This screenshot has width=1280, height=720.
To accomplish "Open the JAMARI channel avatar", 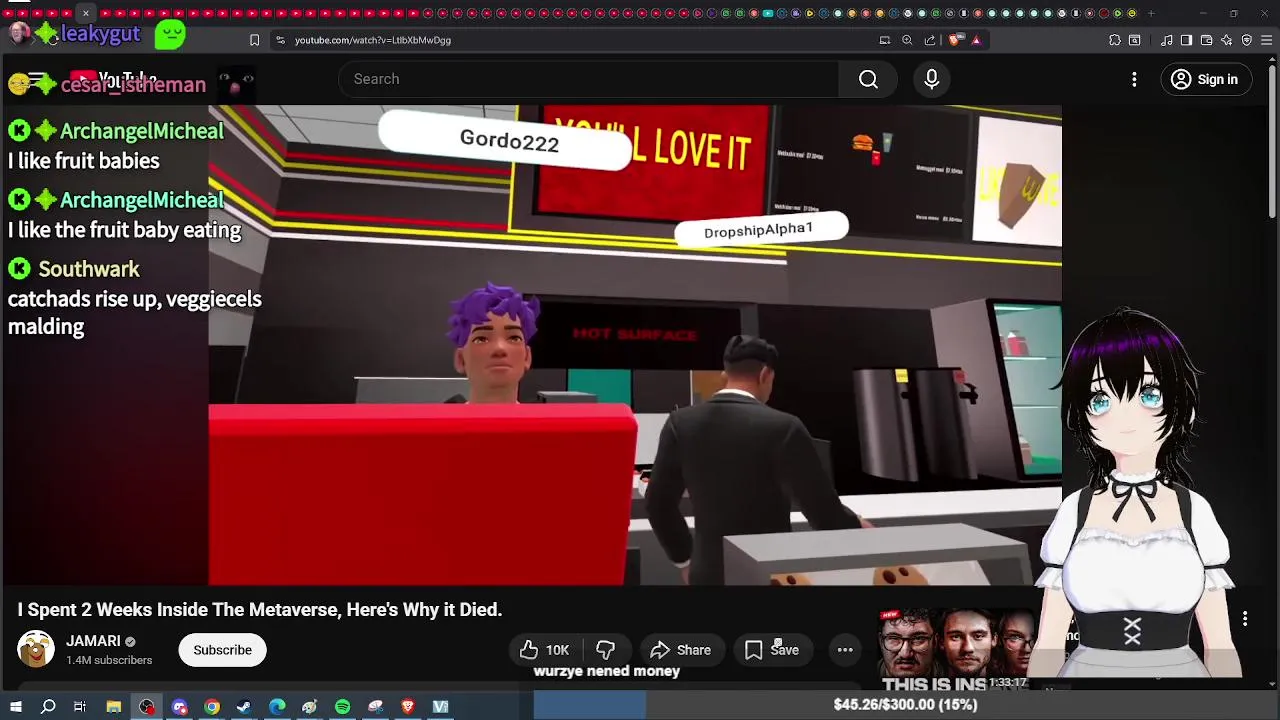I will (36, 650).
